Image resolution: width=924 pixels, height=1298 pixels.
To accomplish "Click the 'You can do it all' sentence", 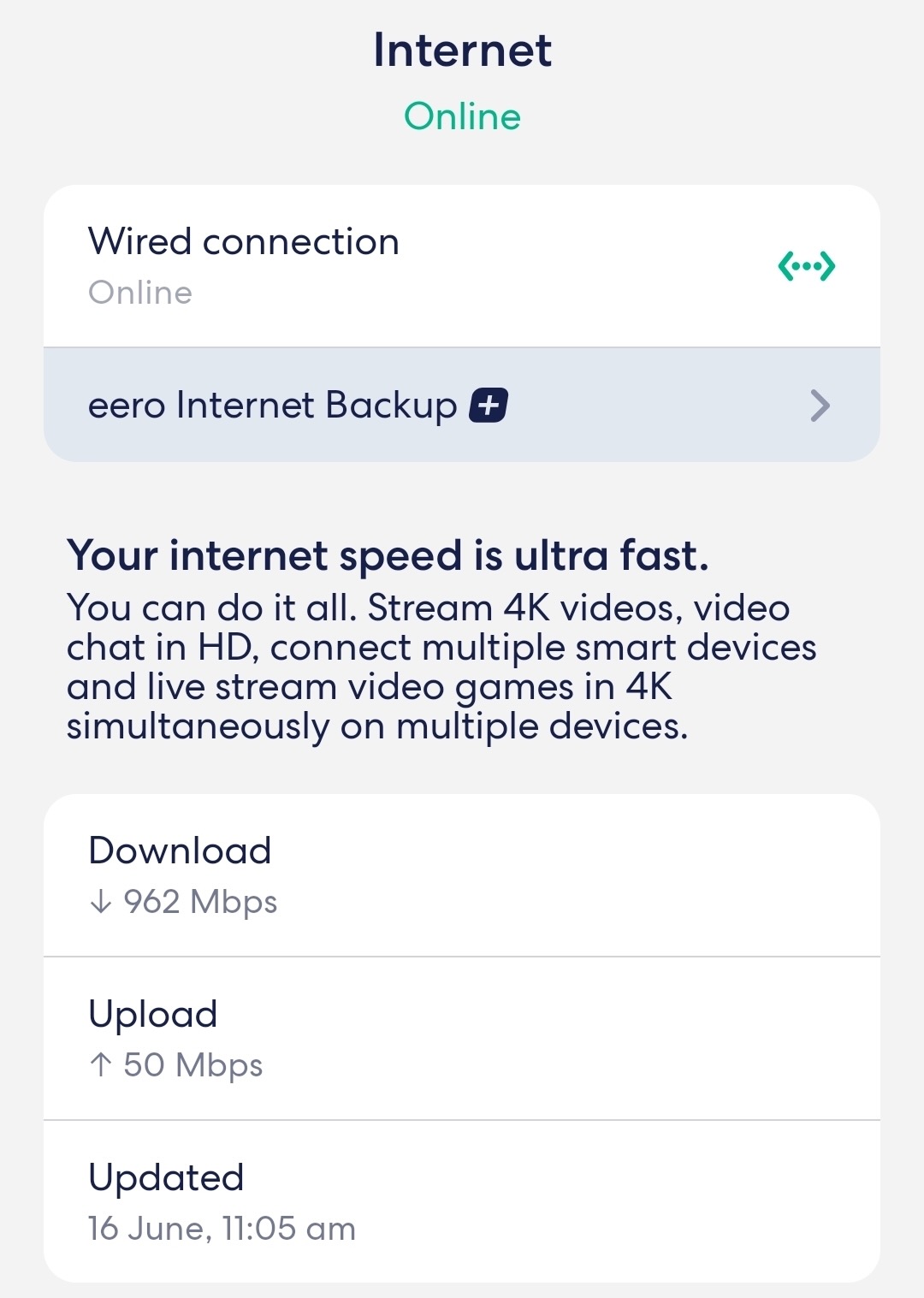I will (x=210, y=608).
